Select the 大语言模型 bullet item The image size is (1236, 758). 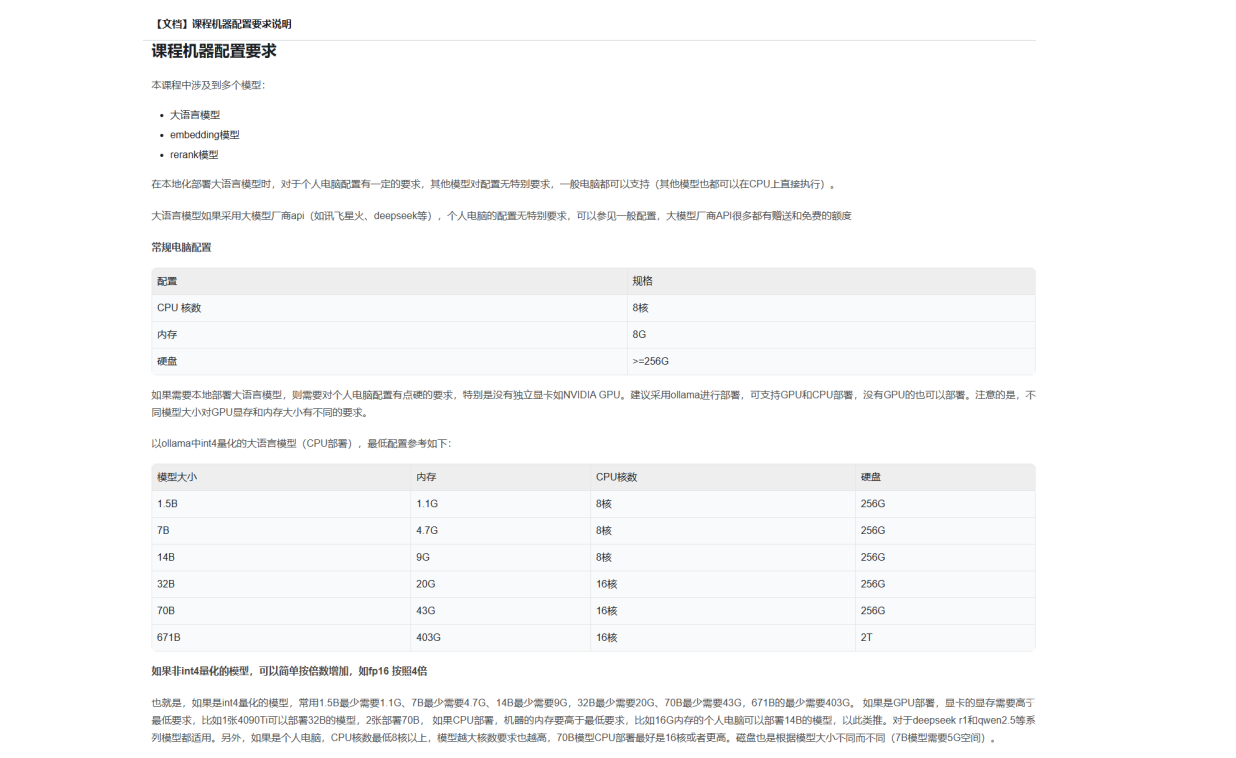tap(195, 115)
